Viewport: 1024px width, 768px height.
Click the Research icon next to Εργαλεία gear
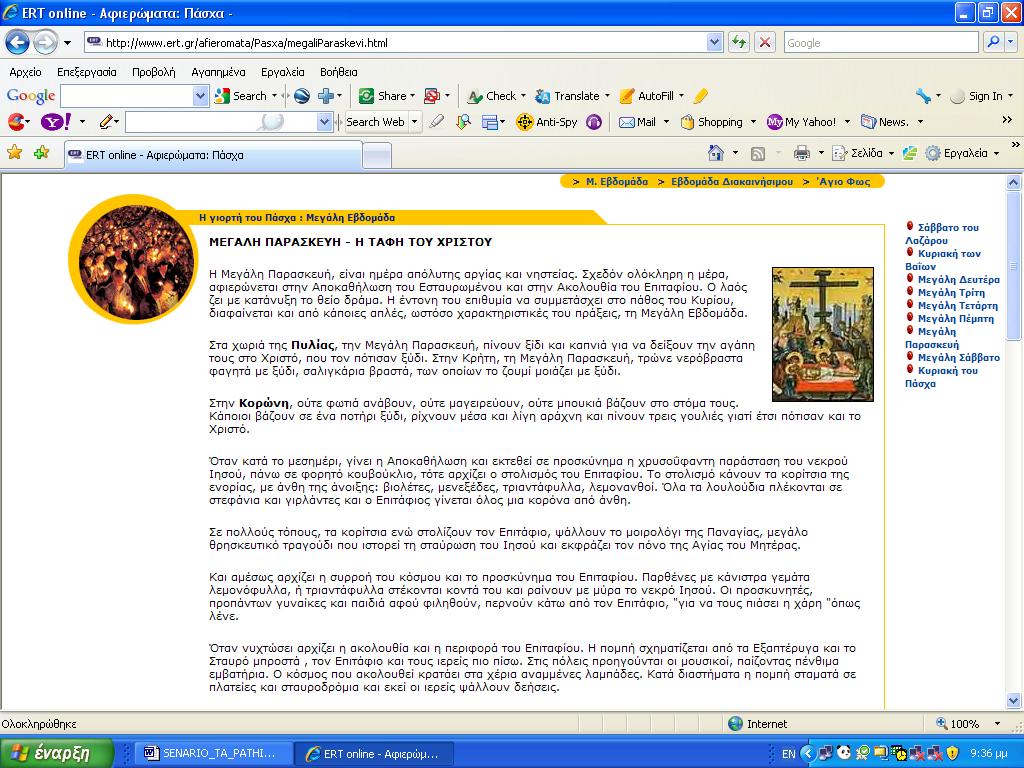click(910, 153)
